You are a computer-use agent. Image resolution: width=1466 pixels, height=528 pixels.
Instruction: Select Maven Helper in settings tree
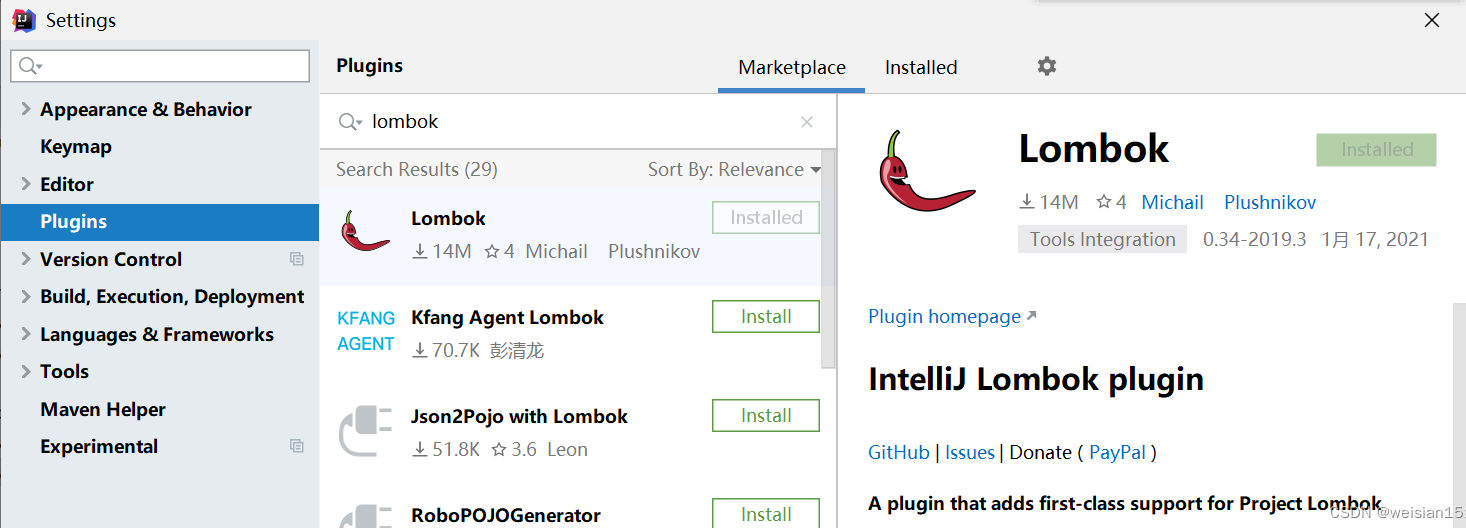click(103, 409)
